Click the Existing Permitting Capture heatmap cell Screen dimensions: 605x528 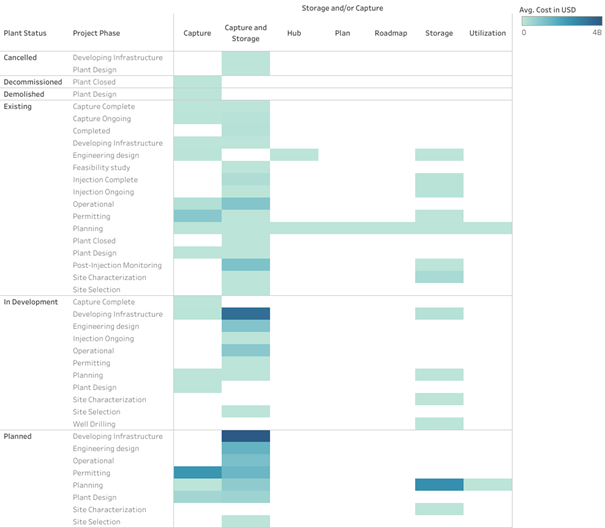coord(197,216)
